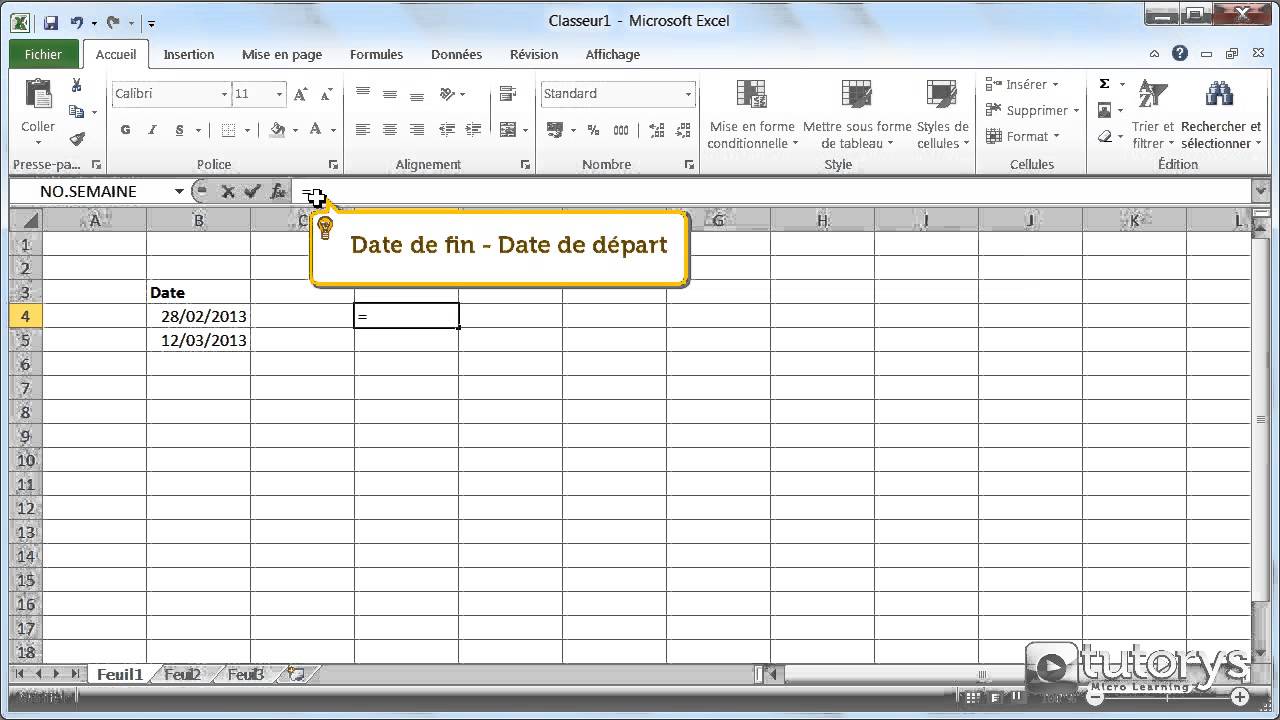The width and height of the screenshot is (1280, 720).
Task: Toggle align text left
Action: point(363,130)
